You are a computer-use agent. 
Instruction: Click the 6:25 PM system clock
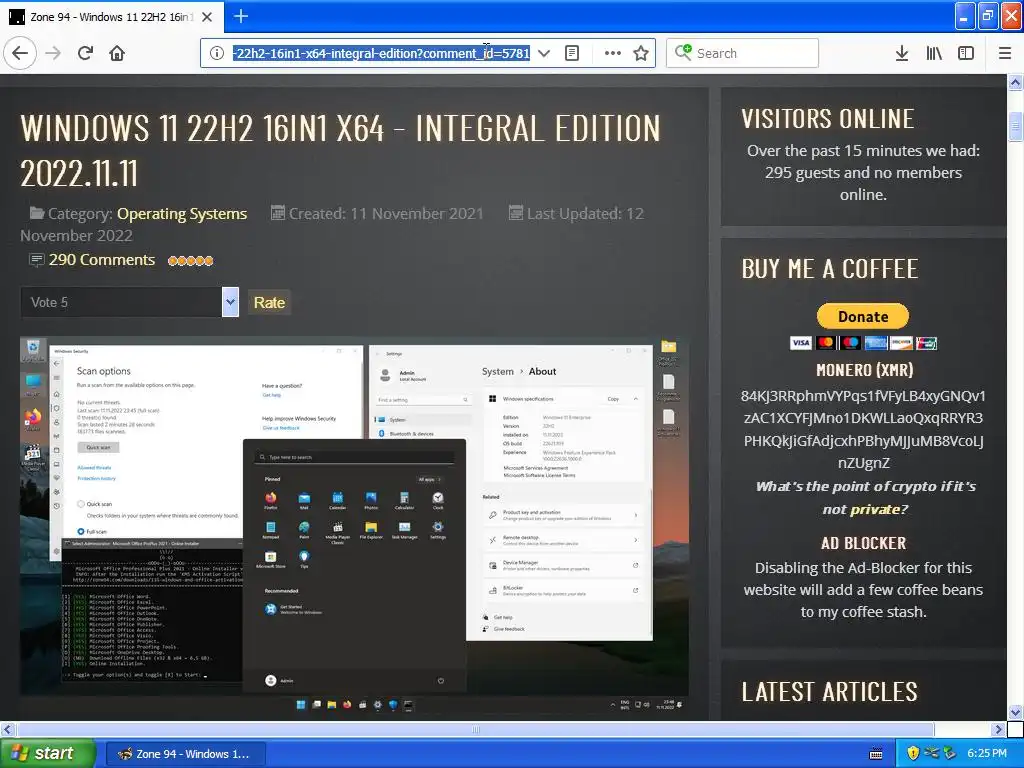[987, 754]
